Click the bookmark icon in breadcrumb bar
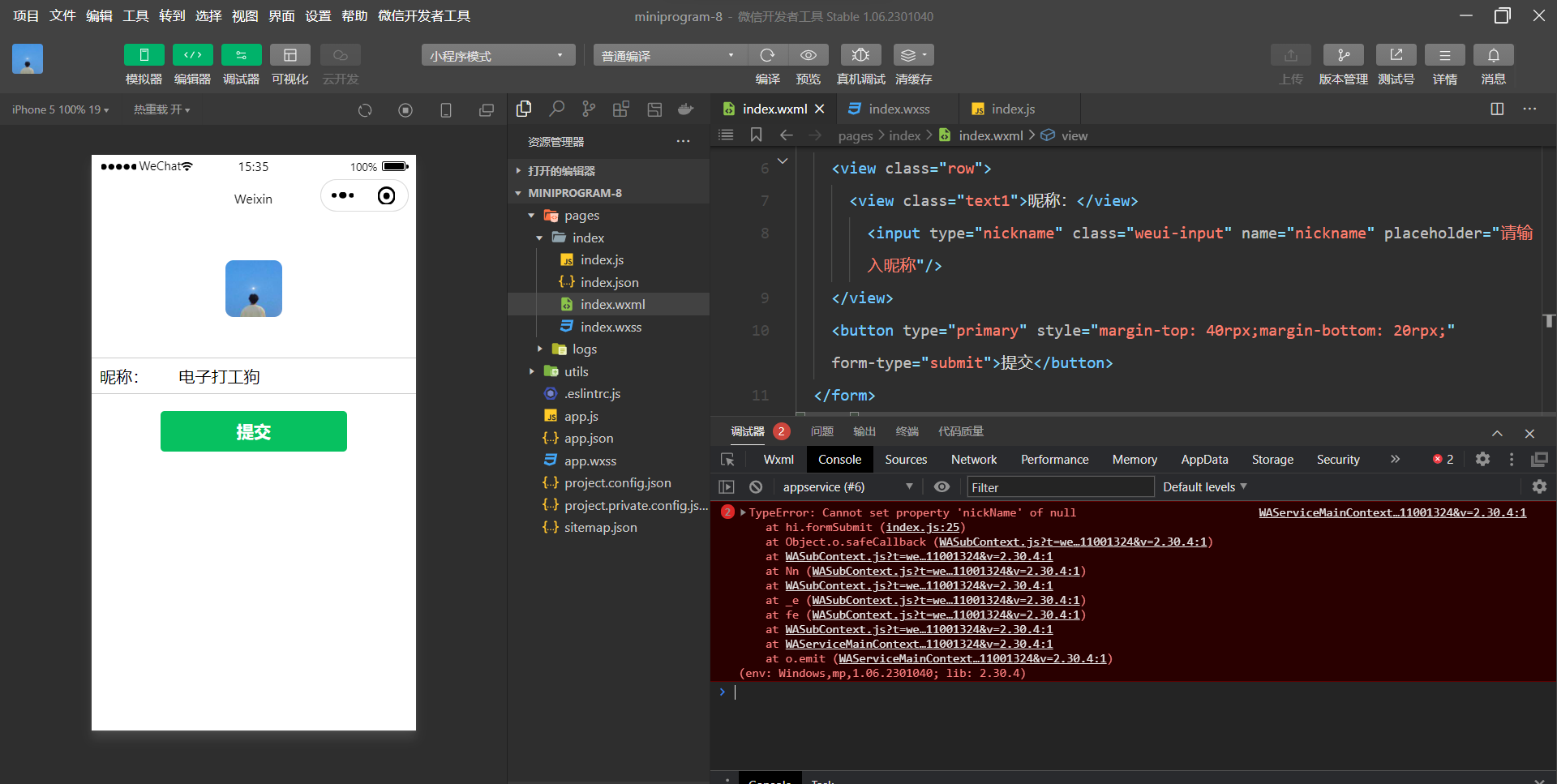The width and height of the screenshot is (1557, 784). point(756,135)
